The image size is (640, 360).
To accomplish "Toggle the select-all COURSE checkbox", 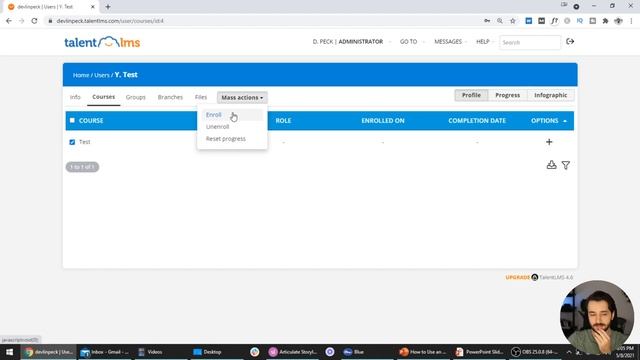I will pos(72,120).
